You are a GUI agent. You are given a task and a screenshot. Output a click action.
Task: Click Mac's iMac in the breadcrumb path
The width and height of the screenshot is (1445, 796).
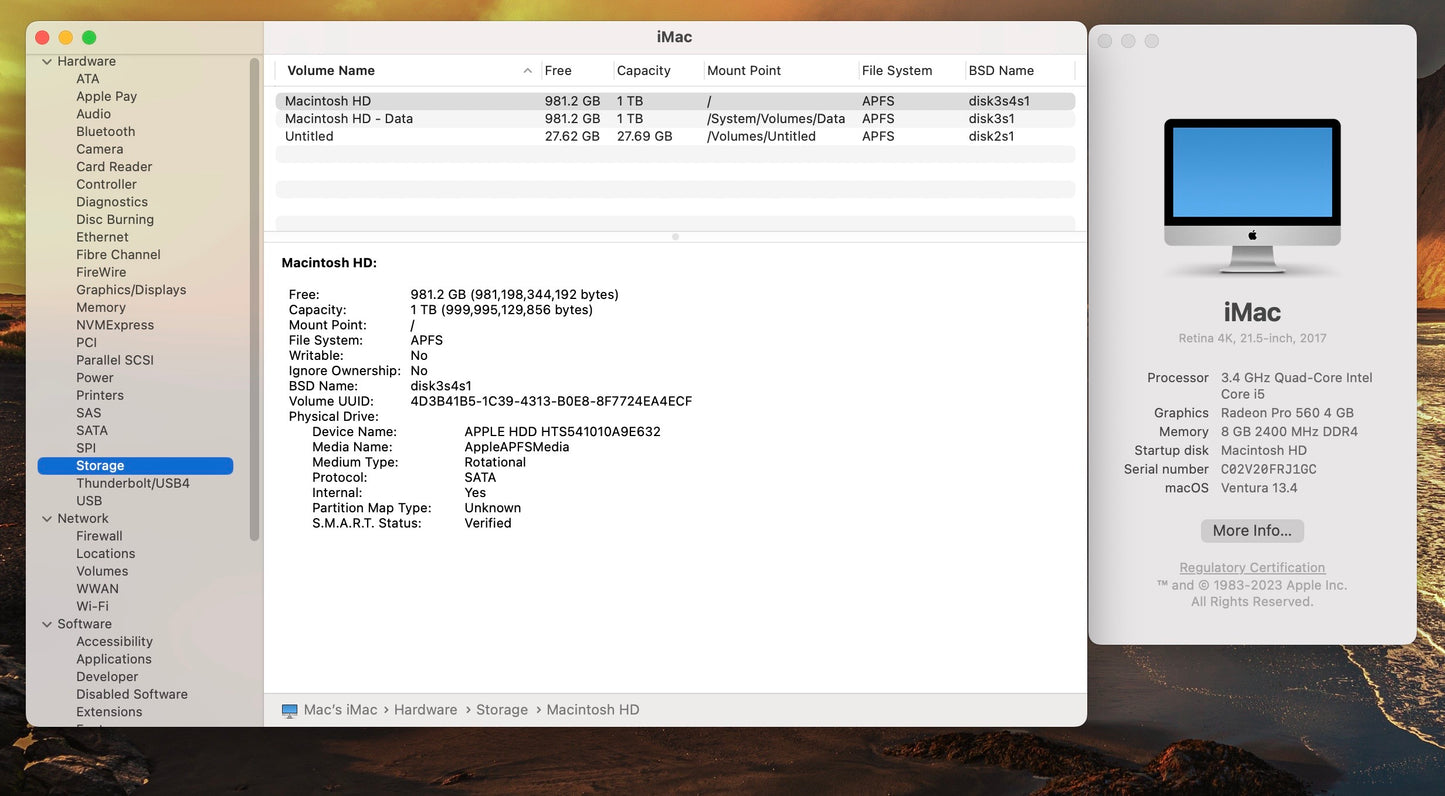coord(340,709)
